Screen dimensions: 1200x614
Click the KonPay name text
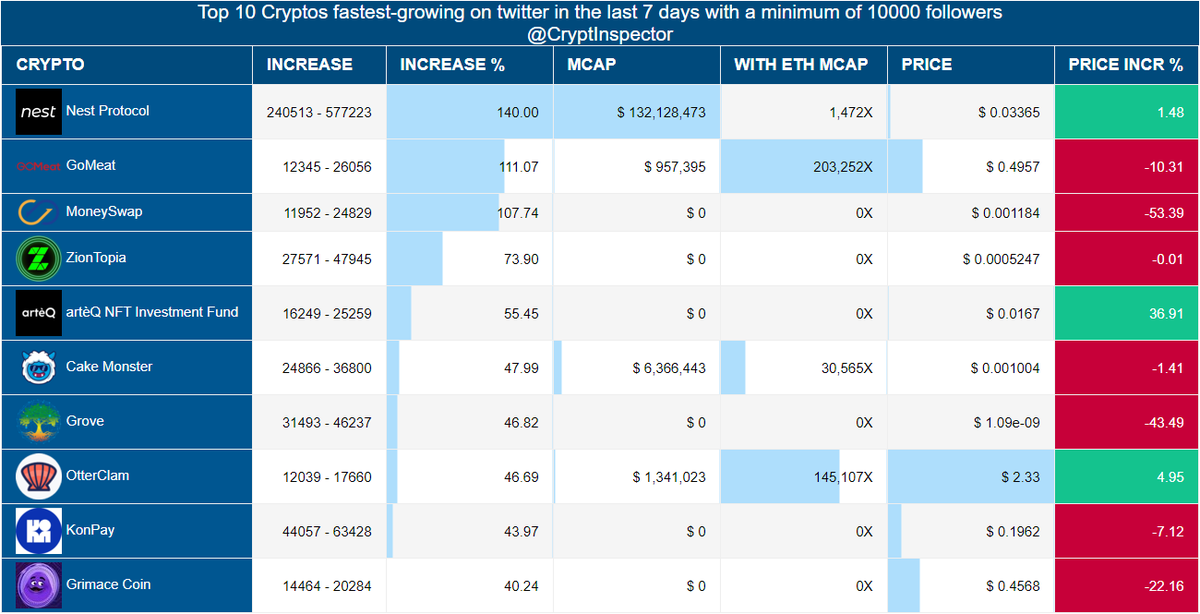(x=90, y=530)
